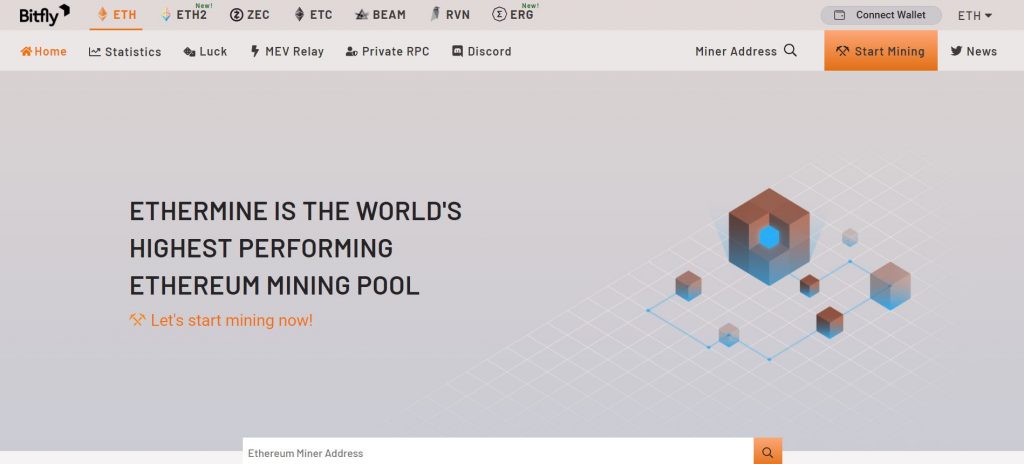This screenshot has width=1024, height=464.
Task: Open the MEV Relay page
Action: pos(287,51)
